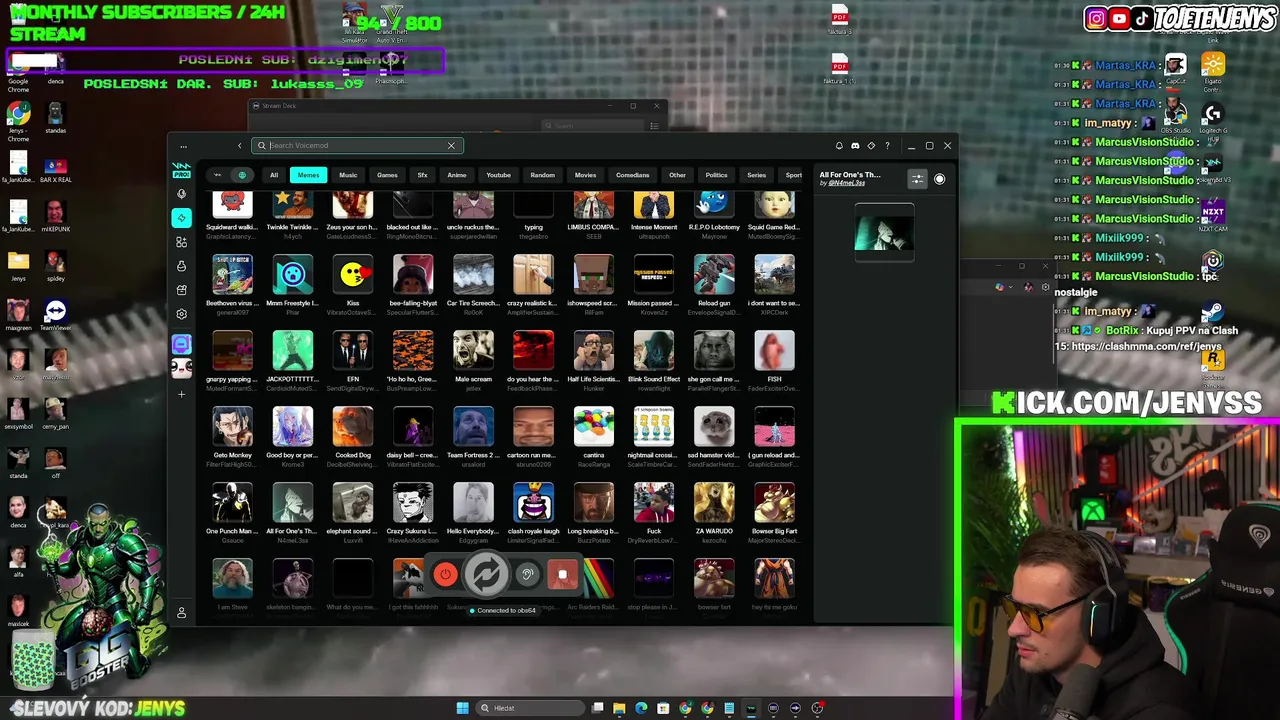This screenshot has width=1280, height=720.
Task: Play the Reload gun sound
Action: (714, 274)
